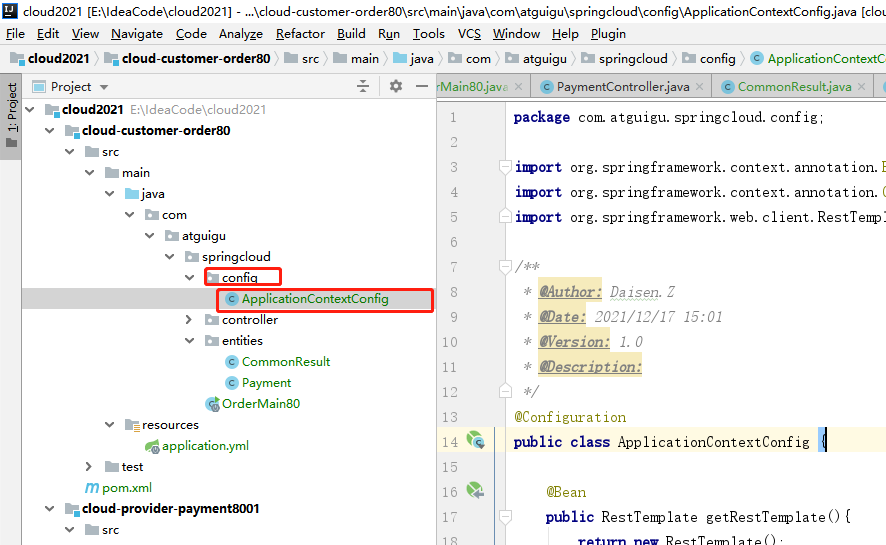886x545 pixels.
Task: Select pom.xml file in tree
Action: coord(127,487)
